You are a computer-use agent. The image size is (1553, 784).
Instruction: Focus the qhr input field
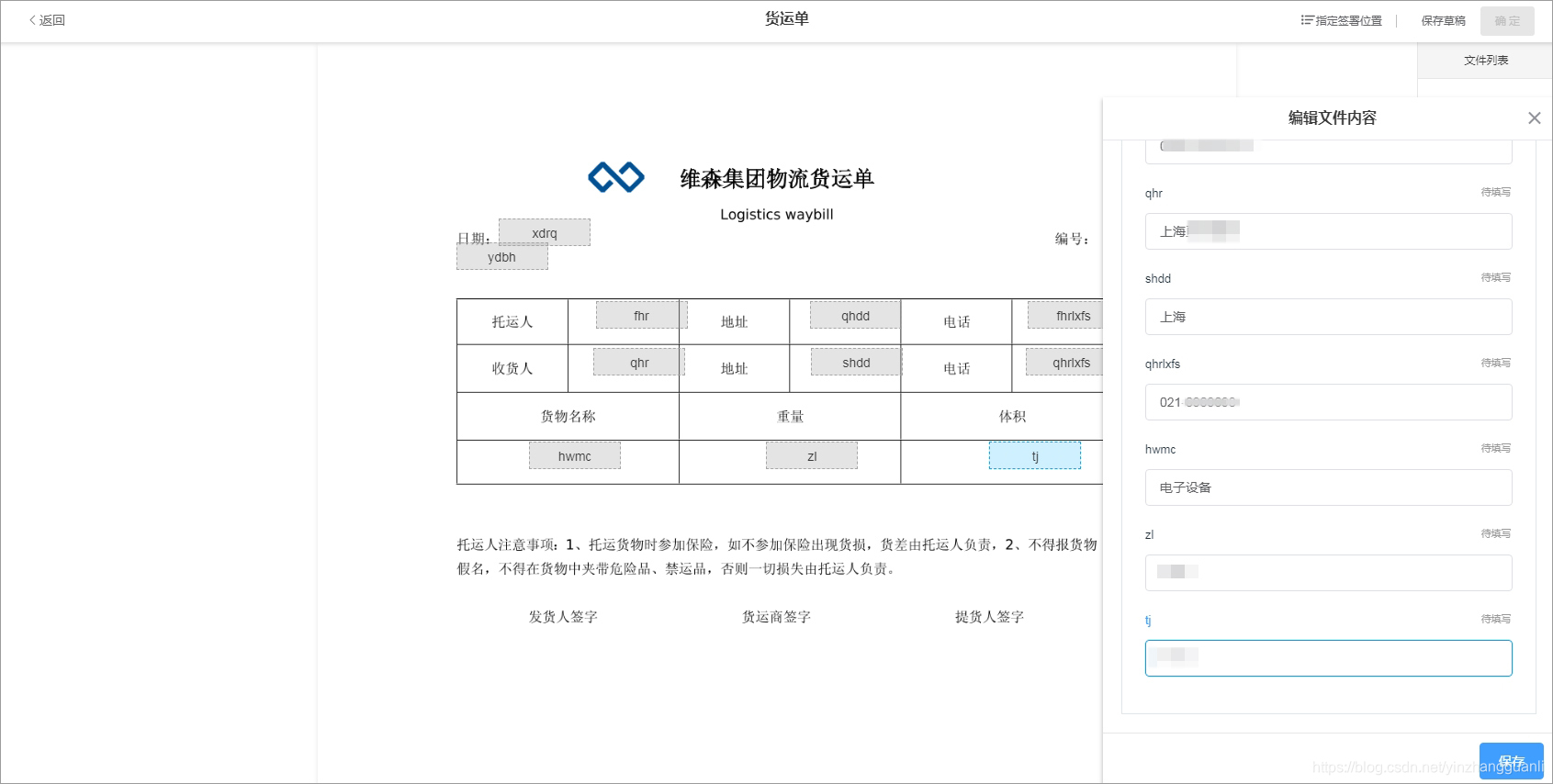tap(1328, 231)
